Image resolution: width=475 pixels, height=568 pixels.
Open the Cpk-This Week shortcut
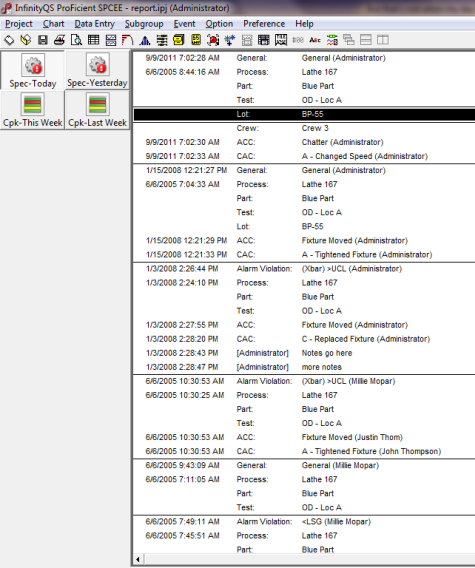33,110
